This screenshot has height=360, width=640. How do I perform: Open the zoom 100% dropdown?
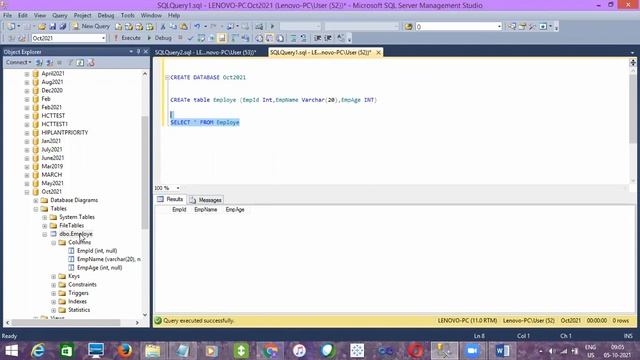tap(178, 188)
